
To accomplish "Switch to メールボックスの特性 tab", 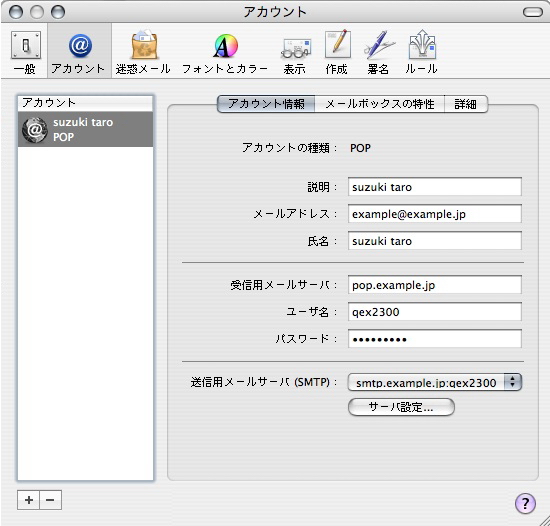I will tap(380, 104).
